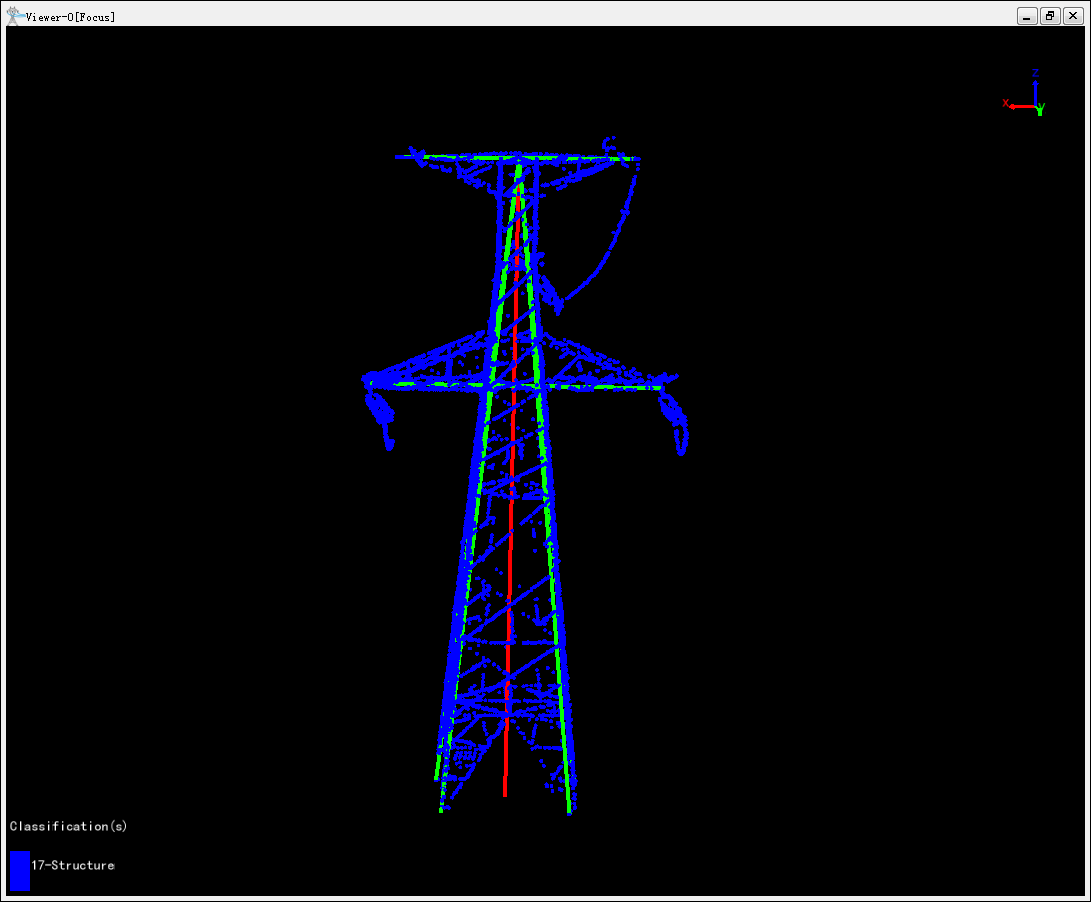Click the Viewer-0[Focus] title text
The image size is (1091, 902).
tap(70, 17)
